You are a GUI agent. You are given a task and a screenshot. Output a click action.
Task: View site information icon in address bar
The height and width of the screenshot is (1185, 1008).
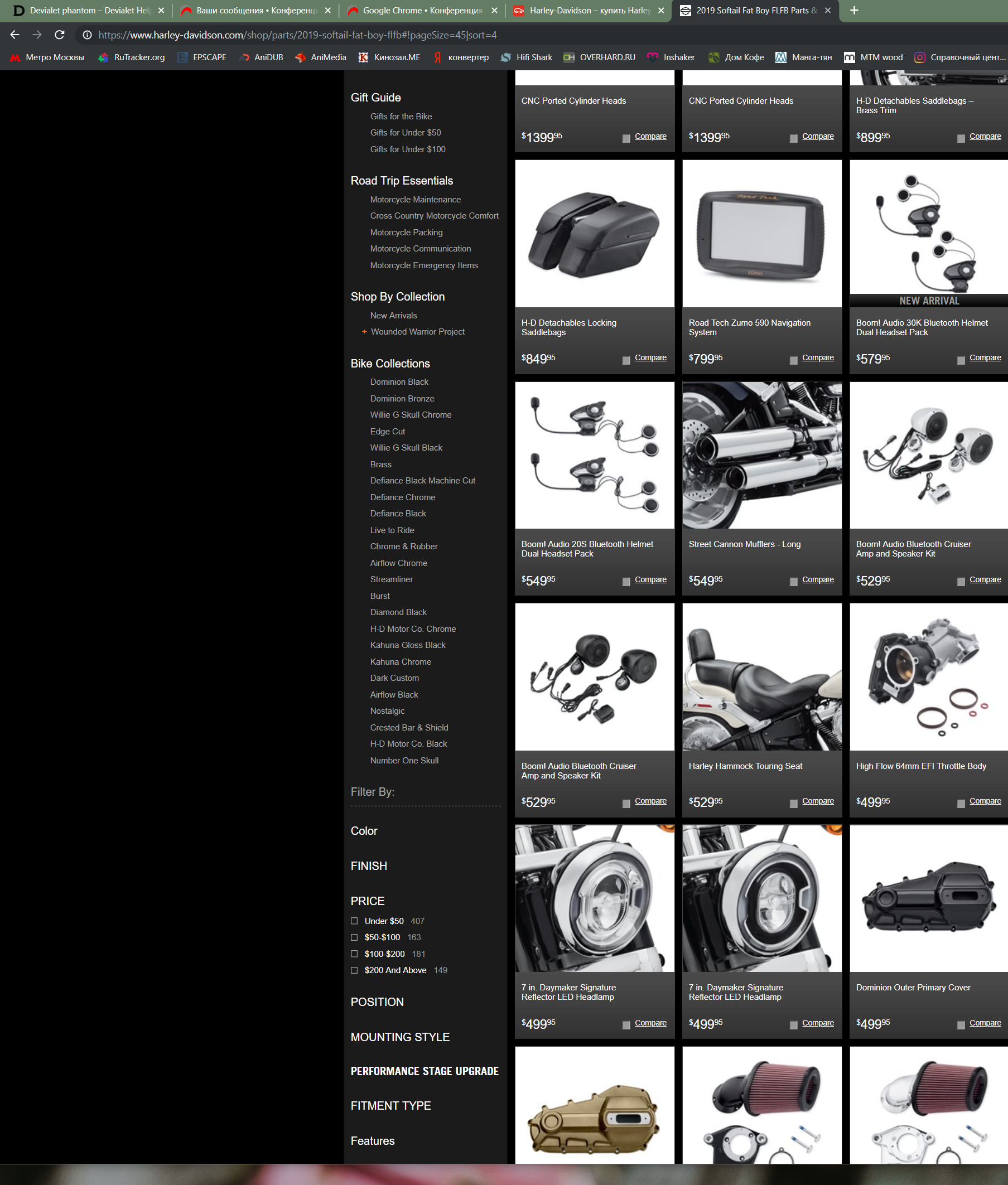[87, 35]
